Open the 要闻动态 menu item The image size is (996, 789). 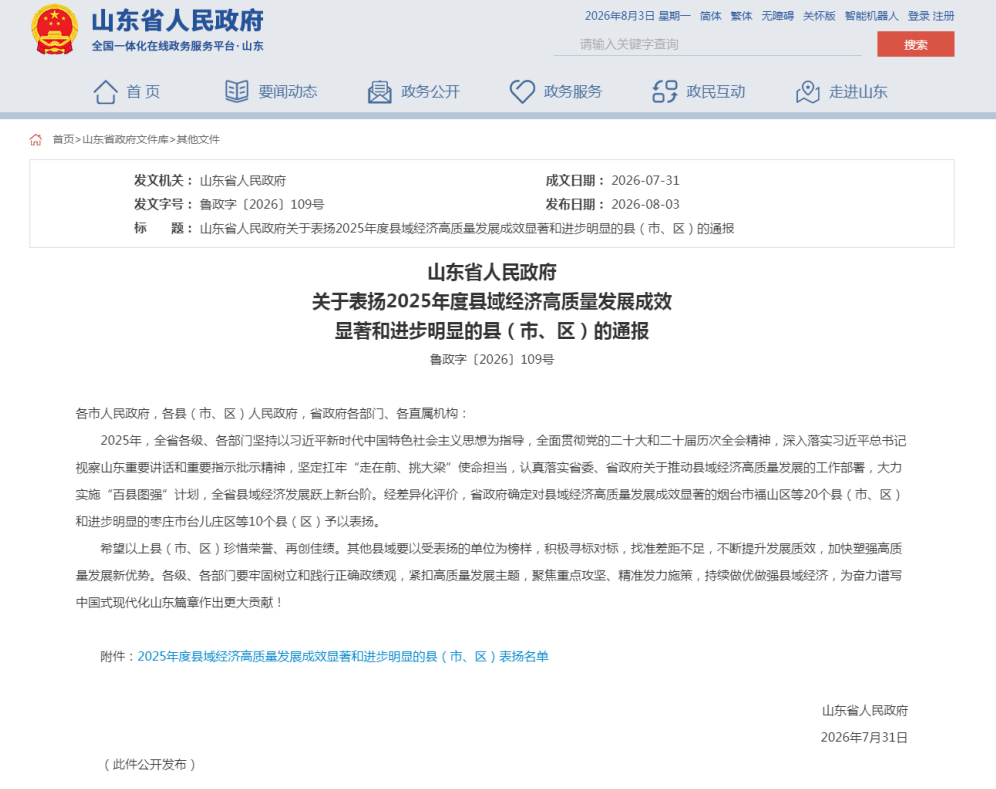(288, 92)
